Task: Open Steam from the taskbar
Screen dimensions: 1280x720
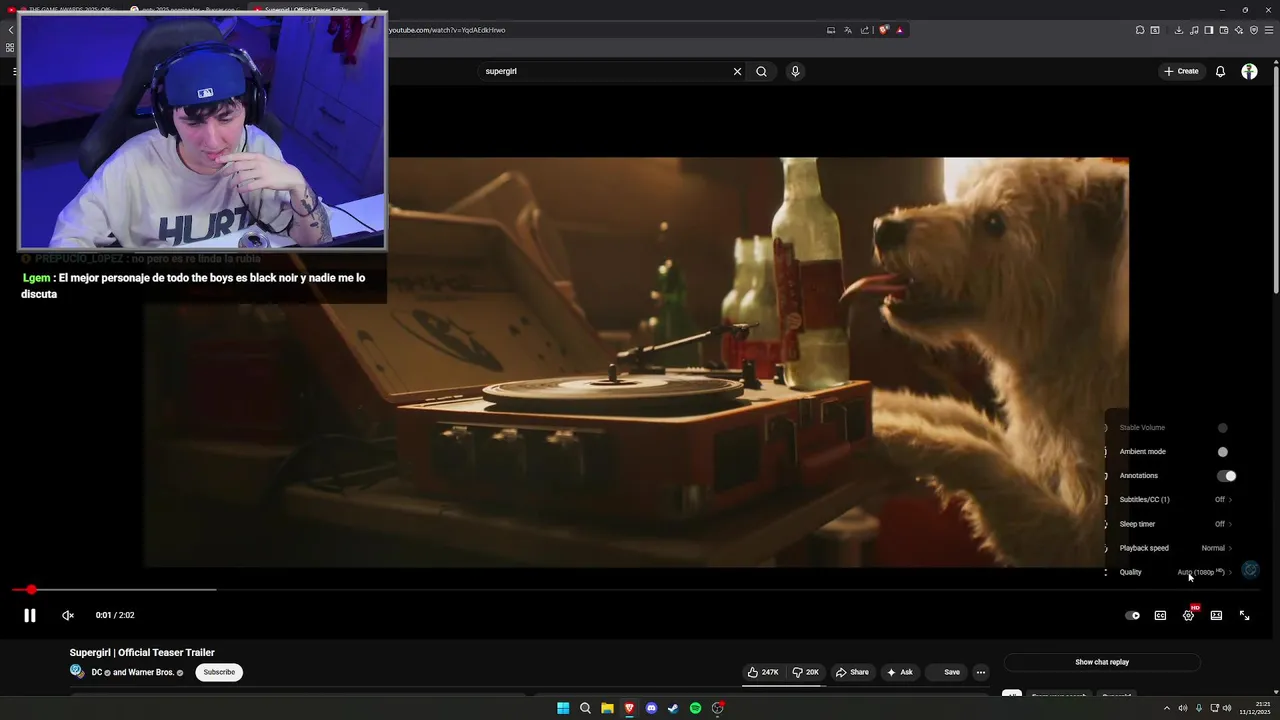Action: pos(673,708)
